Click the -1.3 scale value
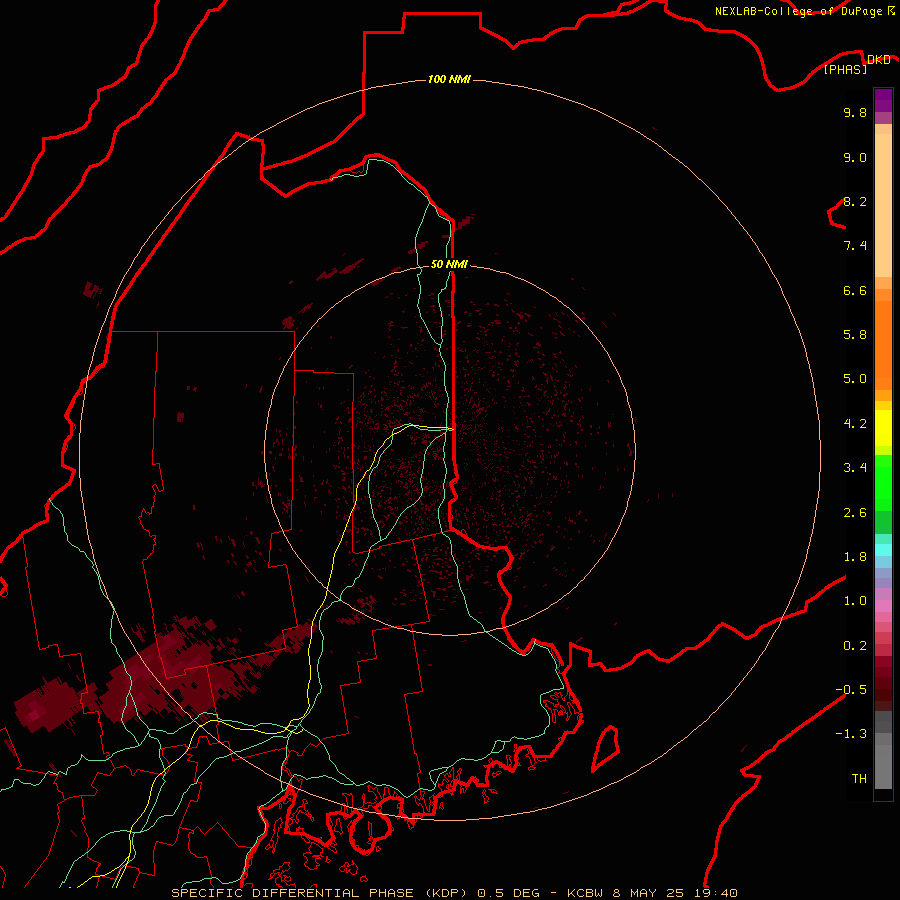Image resolution: width=900 pixels, height=900 pixels. coord(851,734)
